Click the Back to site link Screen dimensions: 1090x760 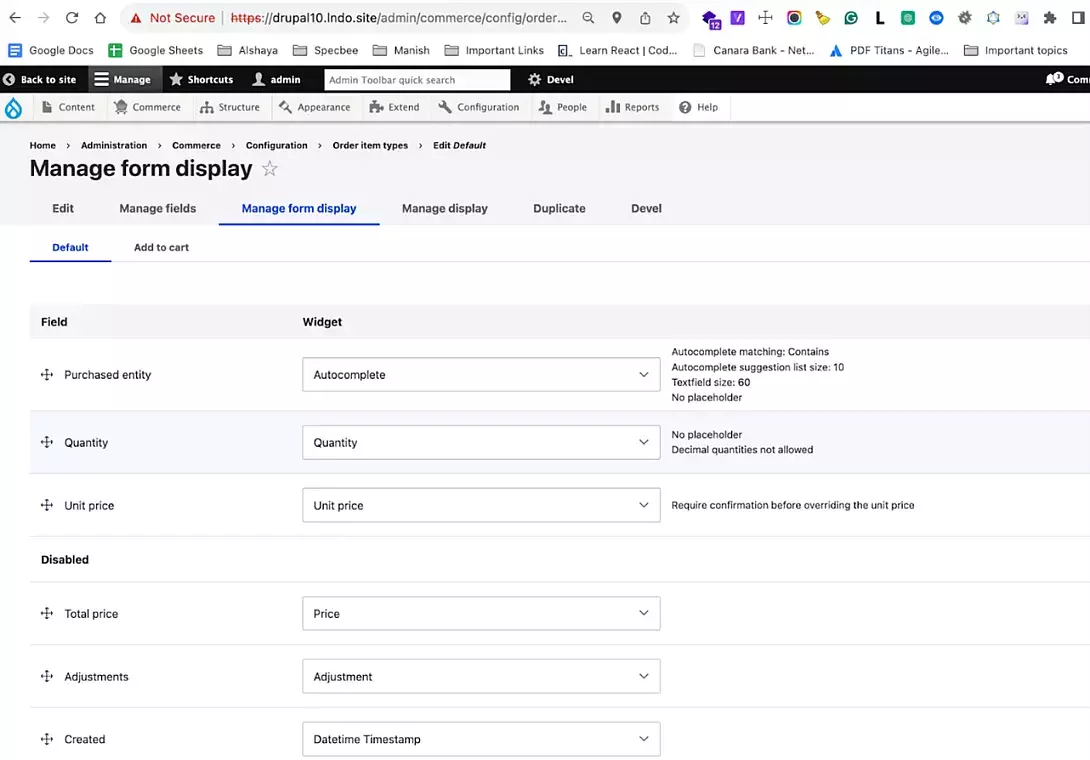43,79
